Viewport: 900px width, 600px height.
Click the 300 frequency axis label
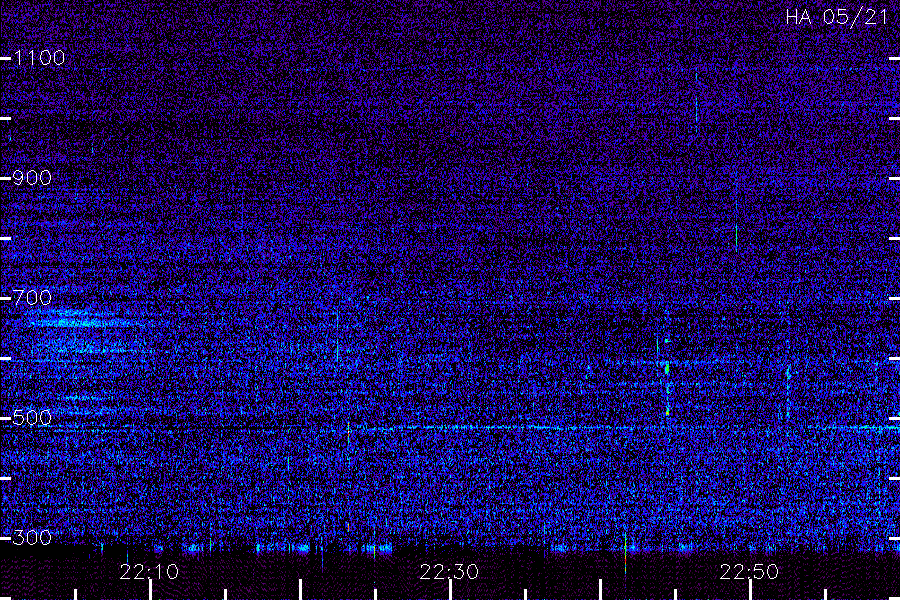point(32,537)
